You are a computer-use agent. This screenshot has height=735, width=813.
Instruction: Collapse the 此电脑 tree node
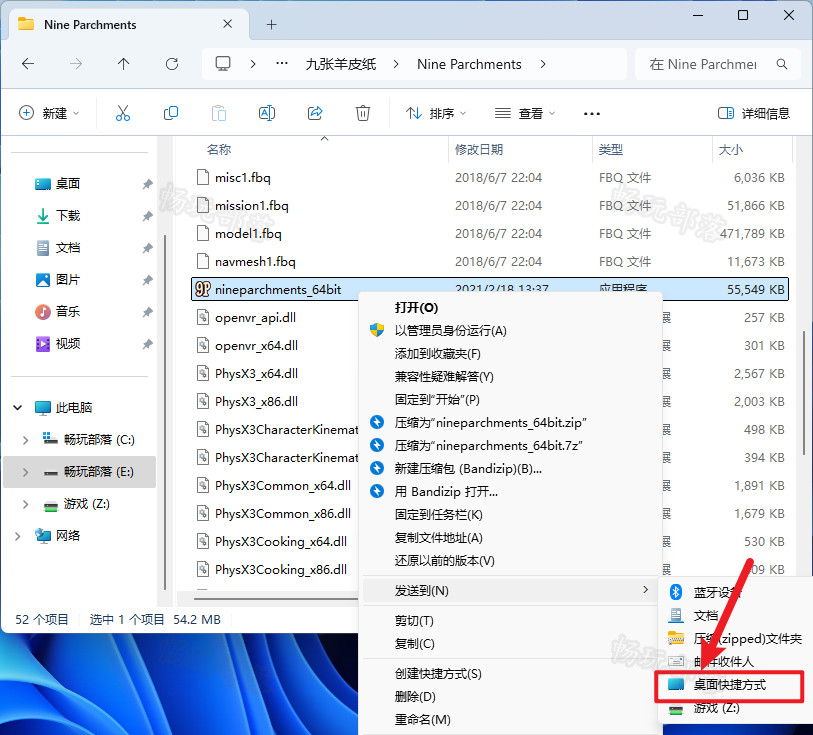(x=18, y=408)
